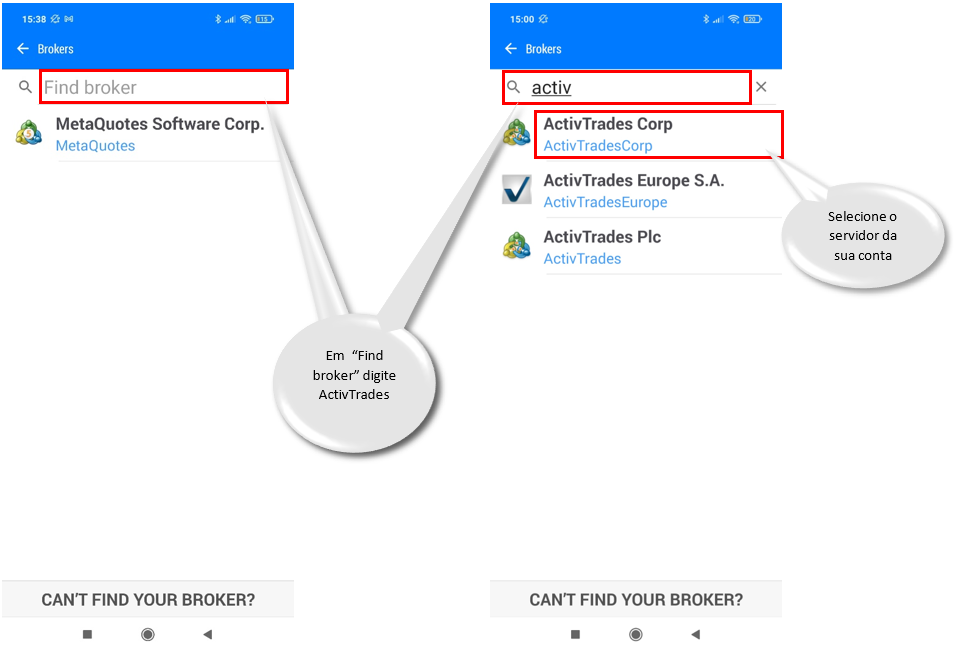Tap the 15:00 clock in status bar
The image size is (957, 655).
pos(522,19)
